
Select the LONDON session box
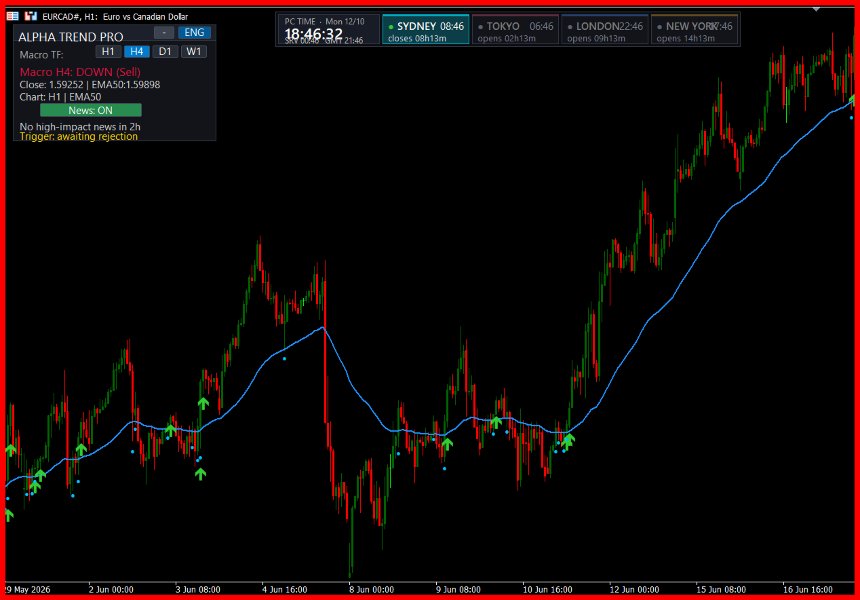[605, 30]
